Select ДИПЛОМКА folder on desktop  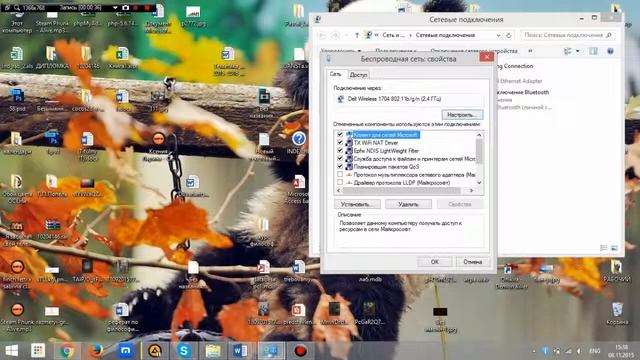[52, 58]
